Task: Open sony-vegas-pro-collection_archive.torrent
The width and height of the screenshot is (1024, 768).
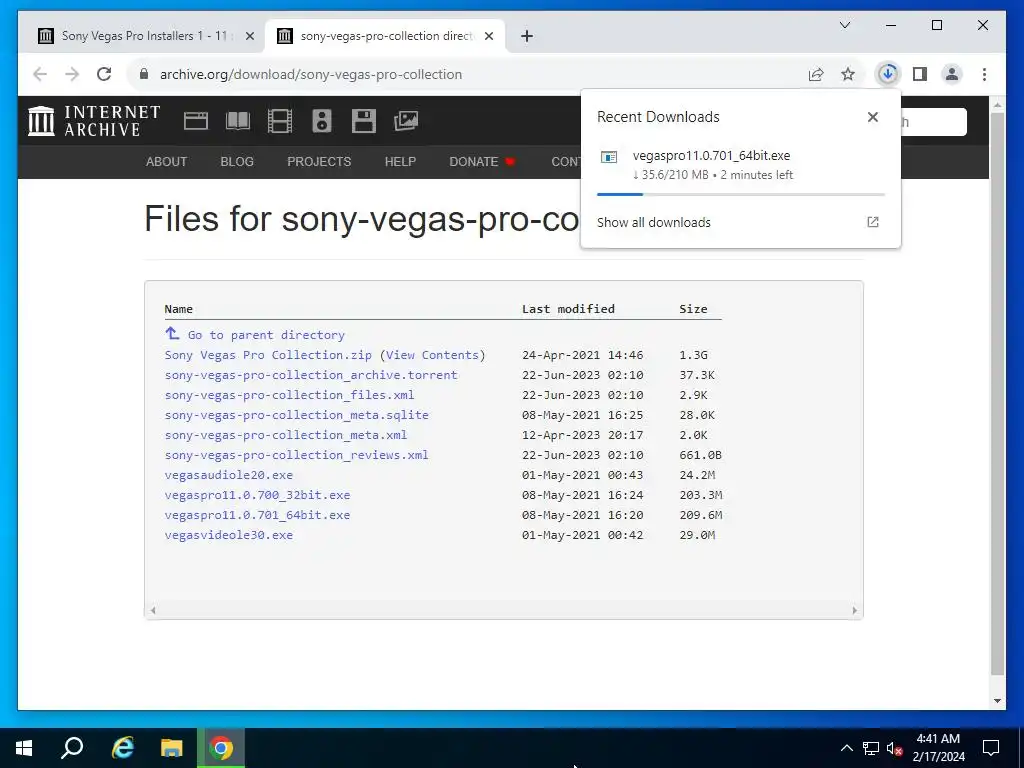Action: [x=311, y=375]
